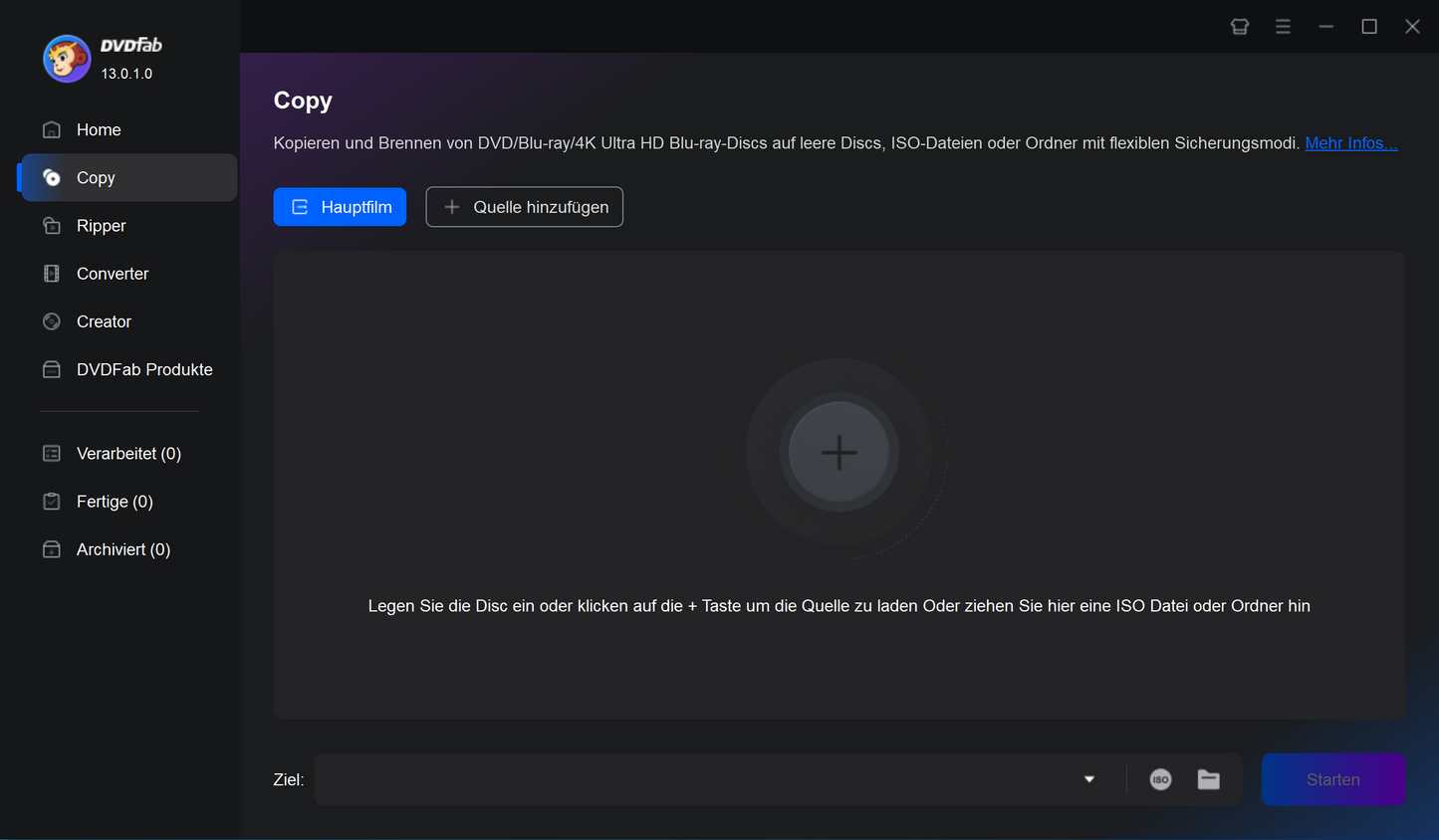Show the Verarbeitet (0) task list
1439x840 pixels.
click(x=127, y=454)
